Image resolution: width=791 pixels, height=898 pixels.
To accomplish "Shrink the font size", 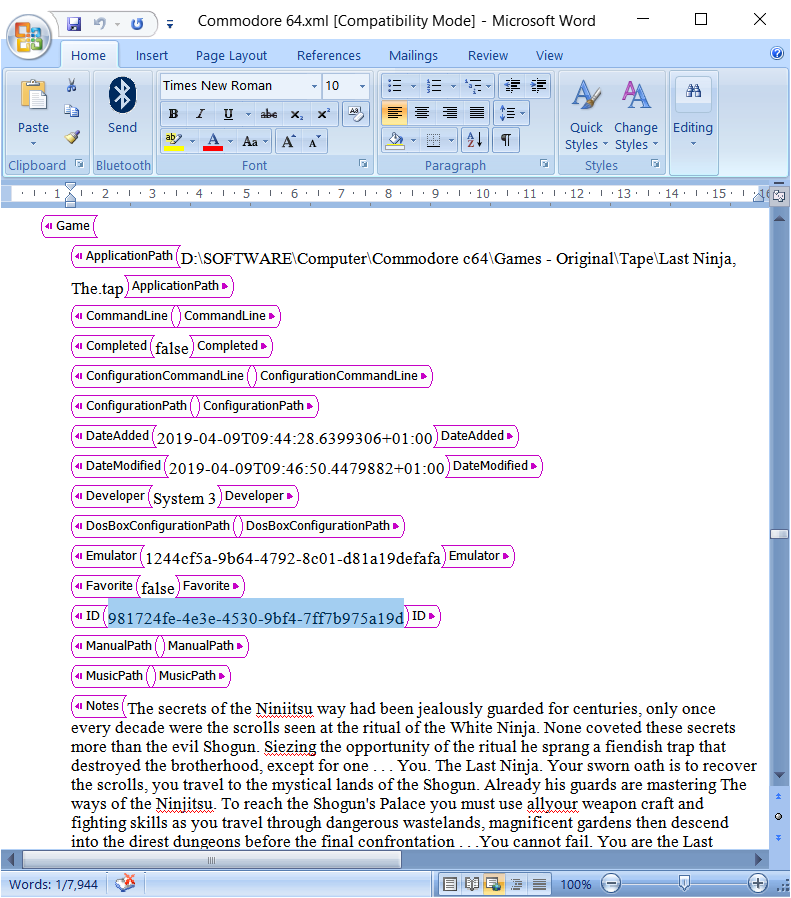I will [314, 141].
